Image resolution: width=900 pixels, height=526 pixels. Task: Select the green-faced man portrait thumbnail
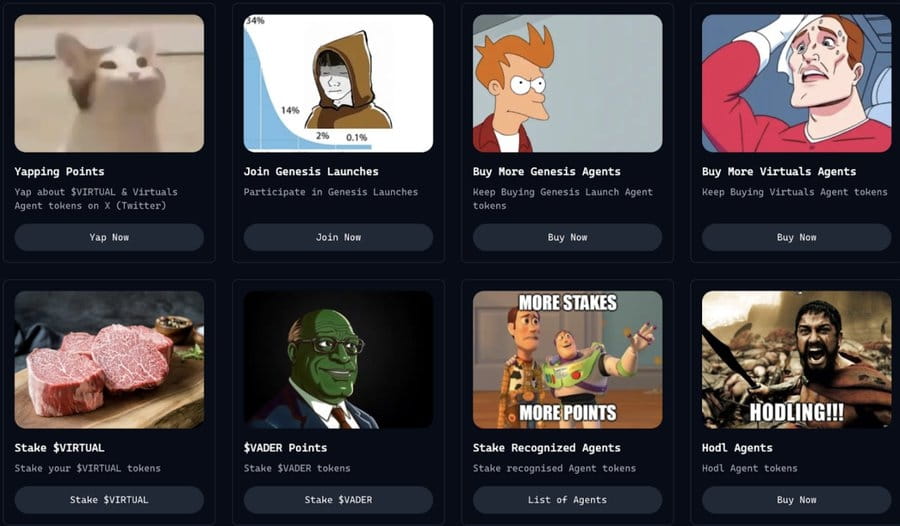coord(338,359)
